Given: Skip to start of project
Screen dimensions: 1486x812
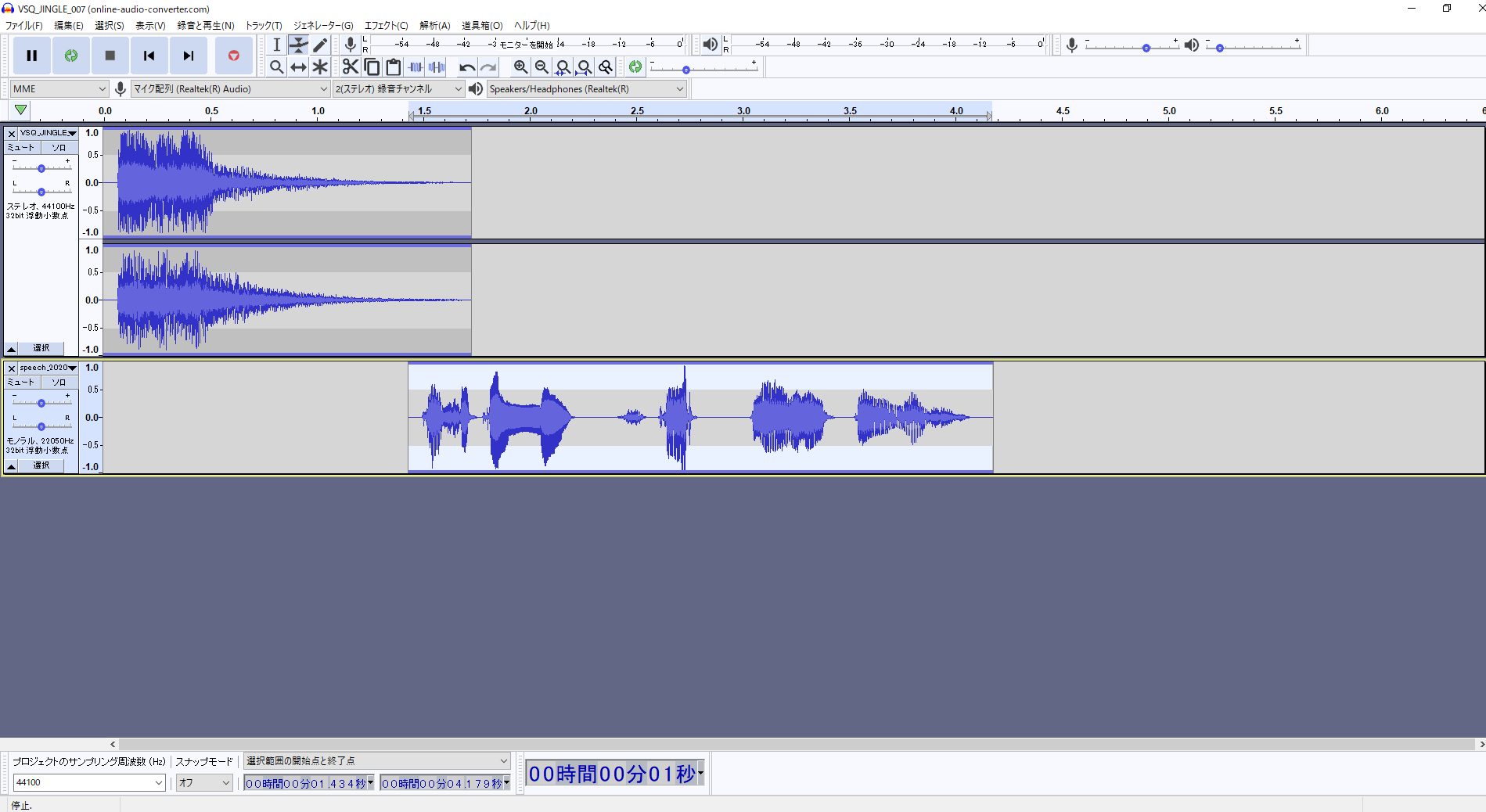Looking at the screenshot, I should click(149, 56).
